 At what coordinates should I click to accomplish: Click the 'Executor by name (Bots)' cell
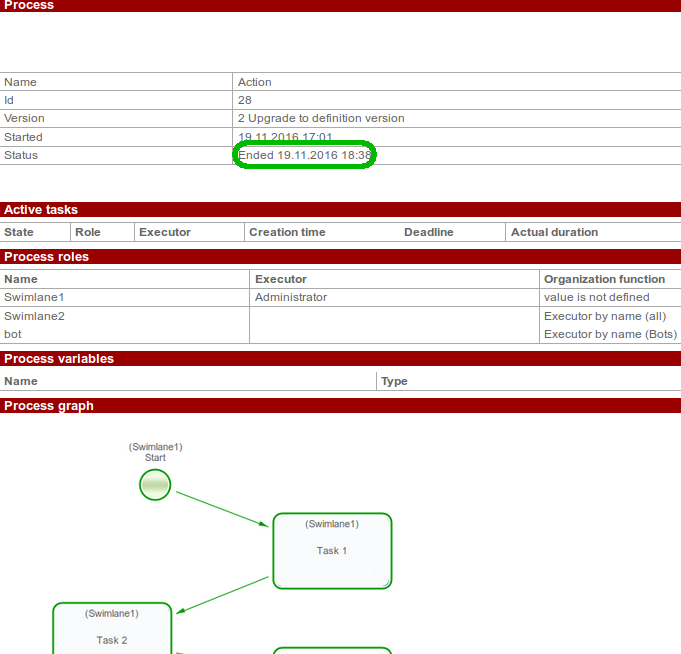point(610,334)
